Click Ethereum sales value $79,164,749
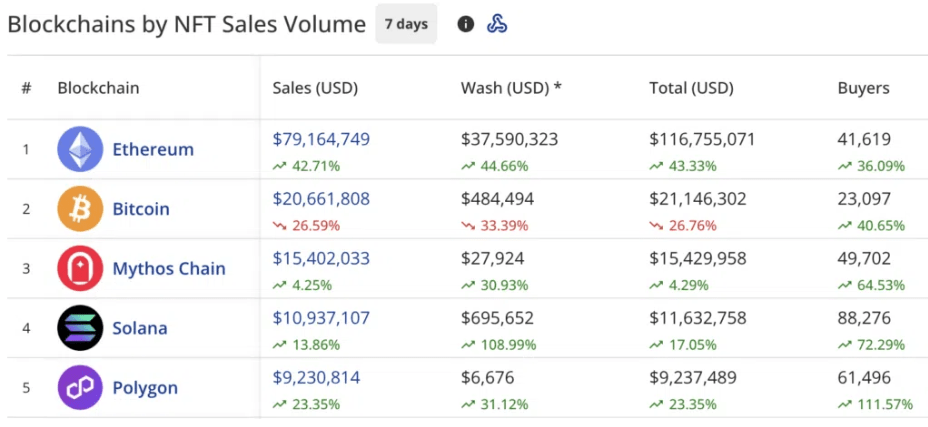 tap(321, 139)
